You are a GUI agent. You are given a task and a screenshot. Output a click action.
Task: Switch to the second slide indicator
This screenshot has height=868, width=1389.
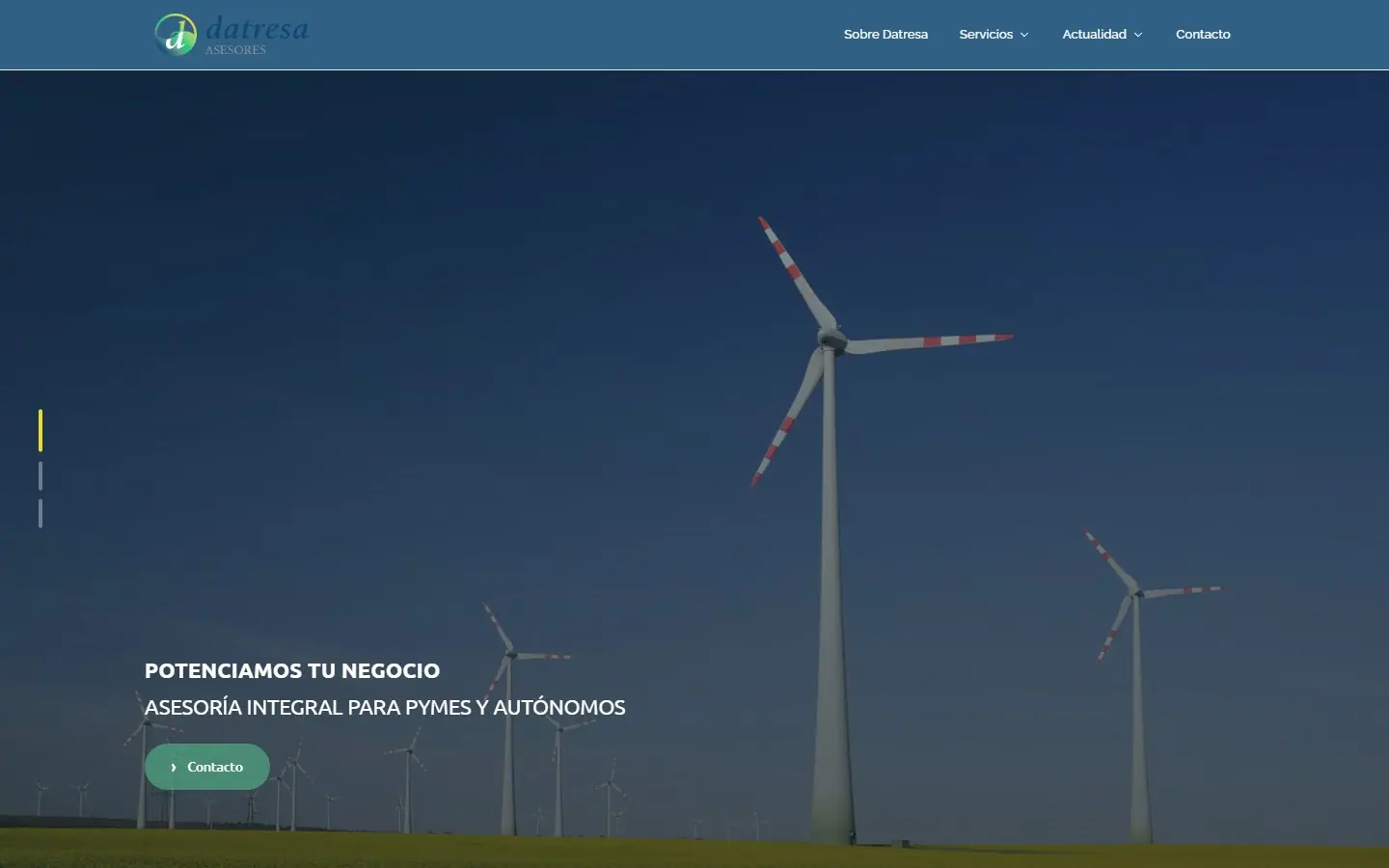pyautogui.click(x=41, y=475)
